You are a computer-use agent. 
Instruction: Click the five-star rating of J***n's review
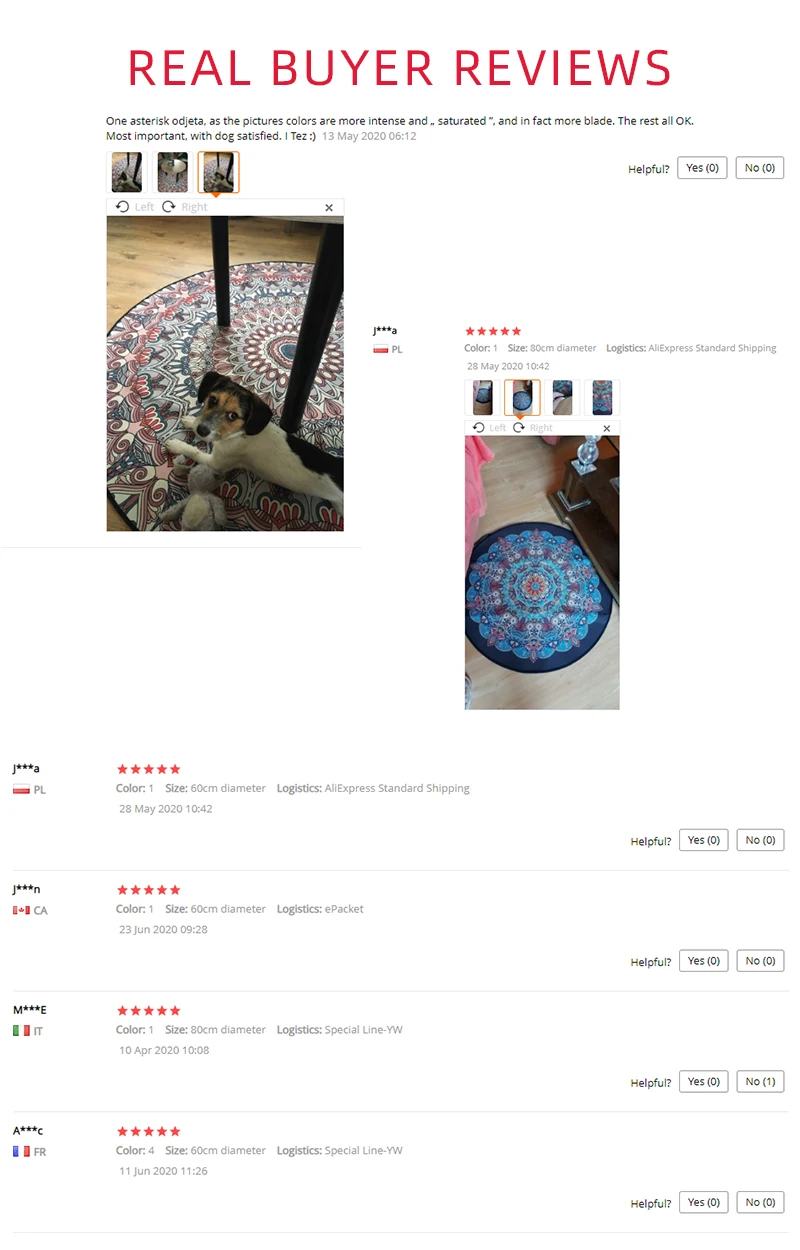click(x=149, y=890)
